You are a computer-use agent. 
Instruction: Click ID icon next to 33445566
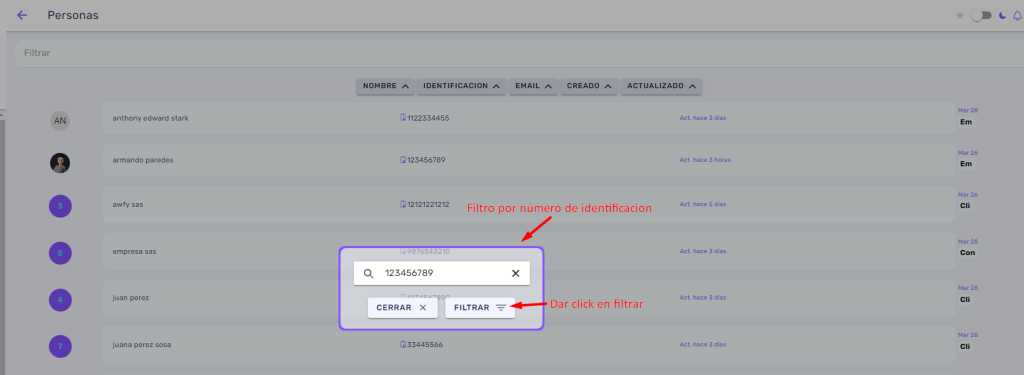point(403,344)
